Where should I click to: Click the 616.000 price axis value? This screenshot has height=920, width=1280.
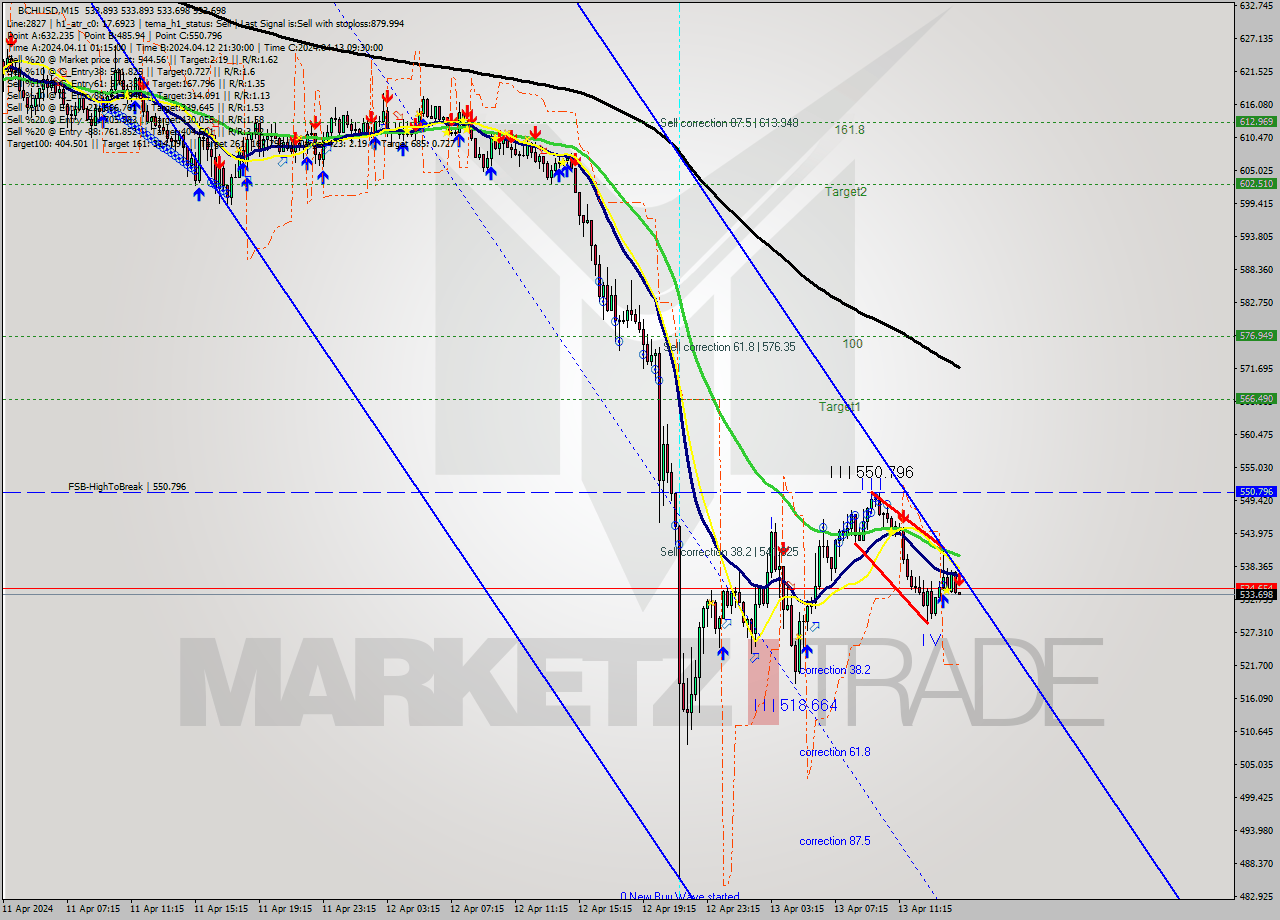pos(1255,105)
